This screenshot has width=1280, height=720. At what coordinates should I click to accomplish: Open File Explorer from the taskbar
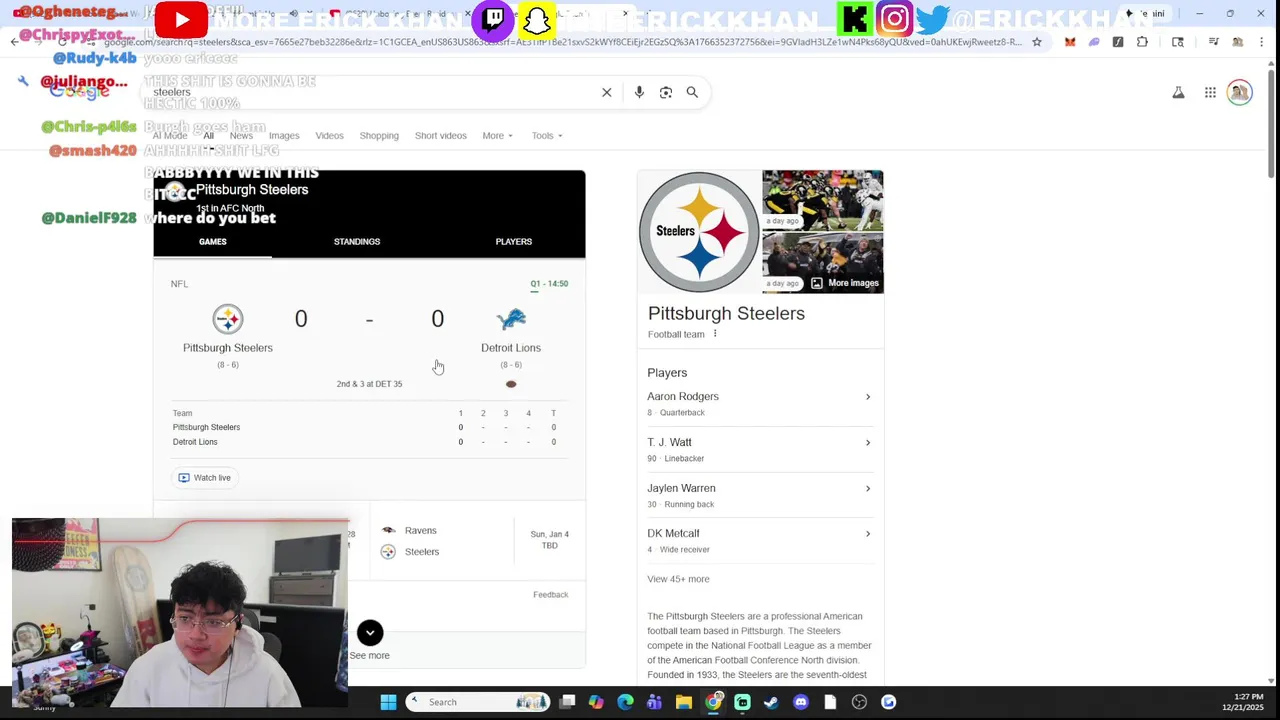[x=683, y=702]
